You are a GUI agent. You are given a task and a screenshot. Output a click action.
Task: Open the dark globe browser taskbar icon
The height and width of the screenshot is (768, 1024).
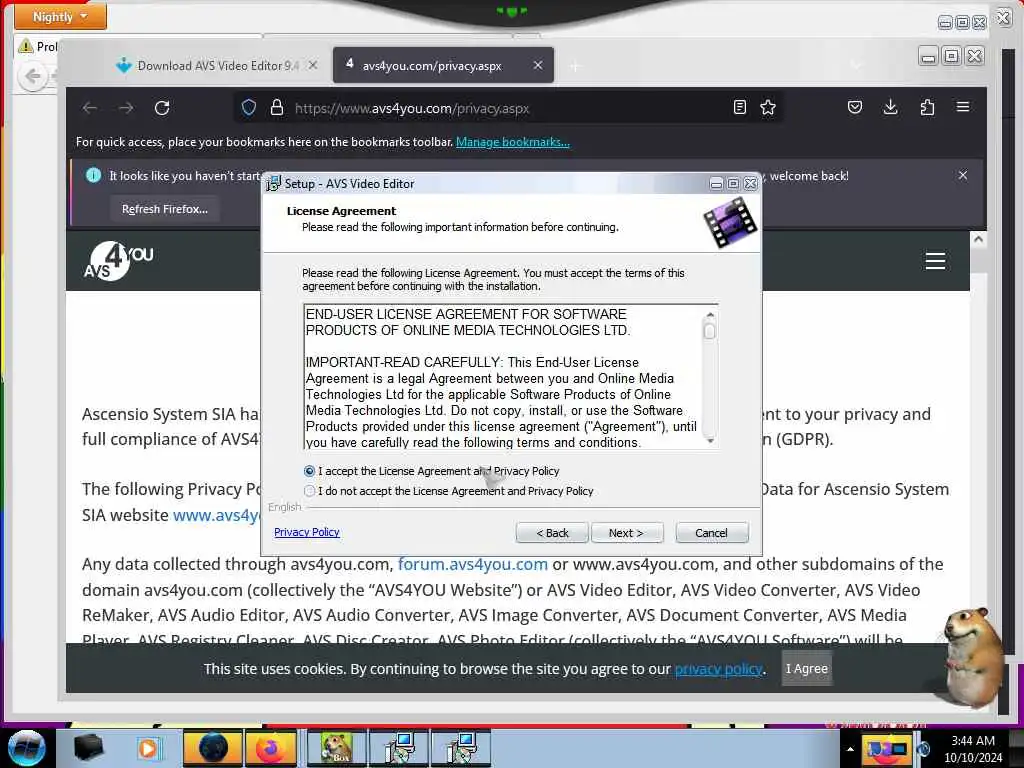point(212,748)
